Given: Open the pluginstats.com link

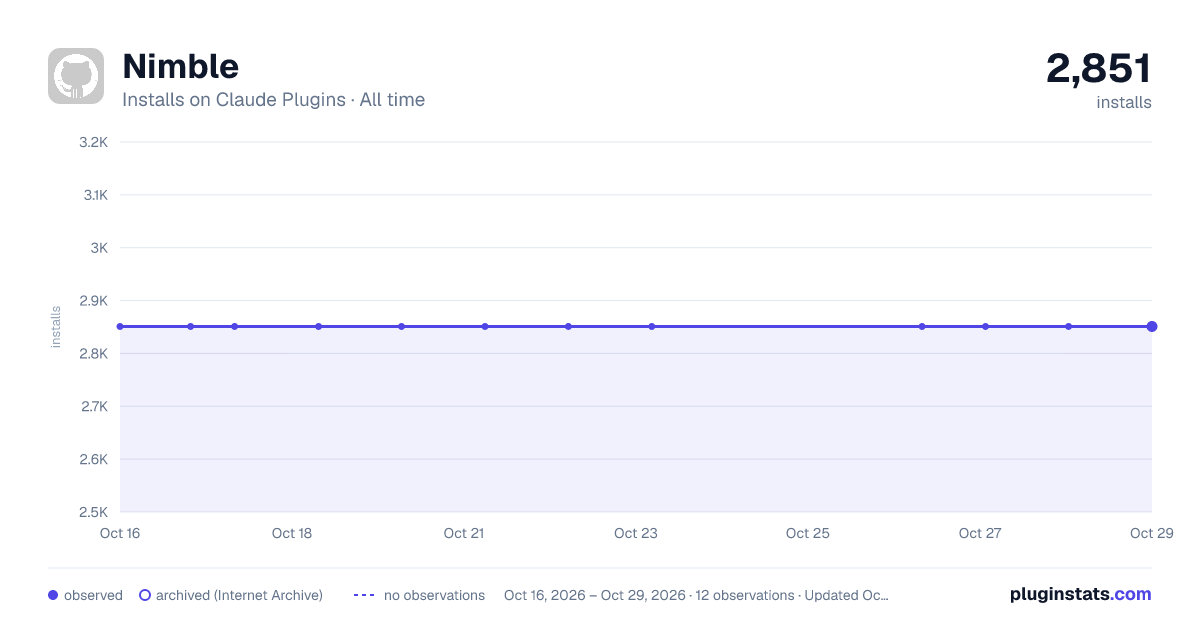Looking at the screenshot, I should [1081, 594].
